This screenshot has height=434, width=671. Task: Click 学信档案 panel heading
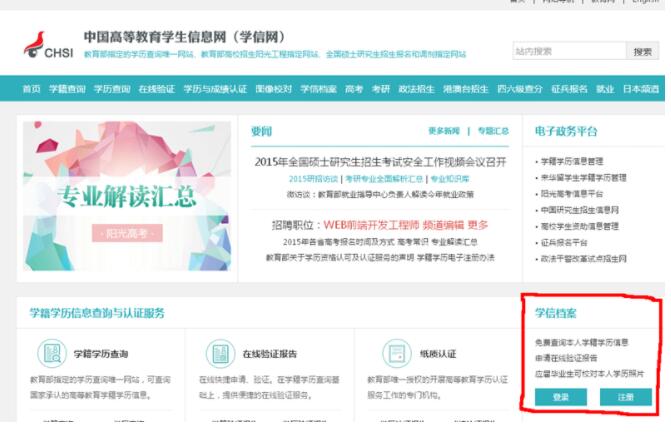[555, 313]
